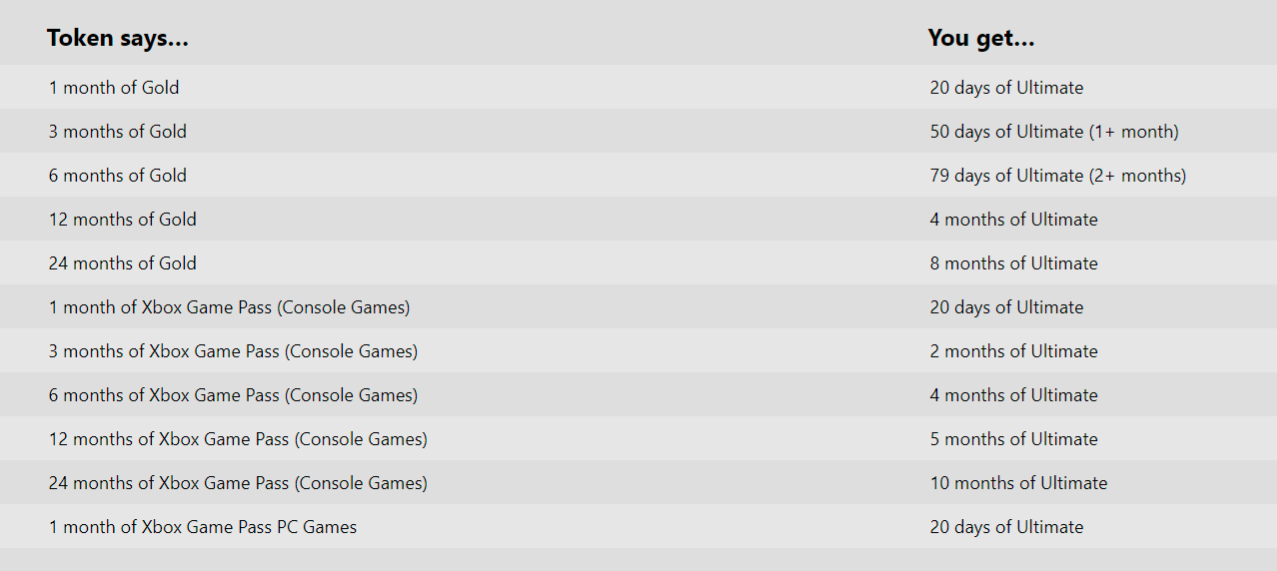Select the '10 months of Ultimate' value
The height and width of the screenshot is (571, 1277).
(1018, 483)
